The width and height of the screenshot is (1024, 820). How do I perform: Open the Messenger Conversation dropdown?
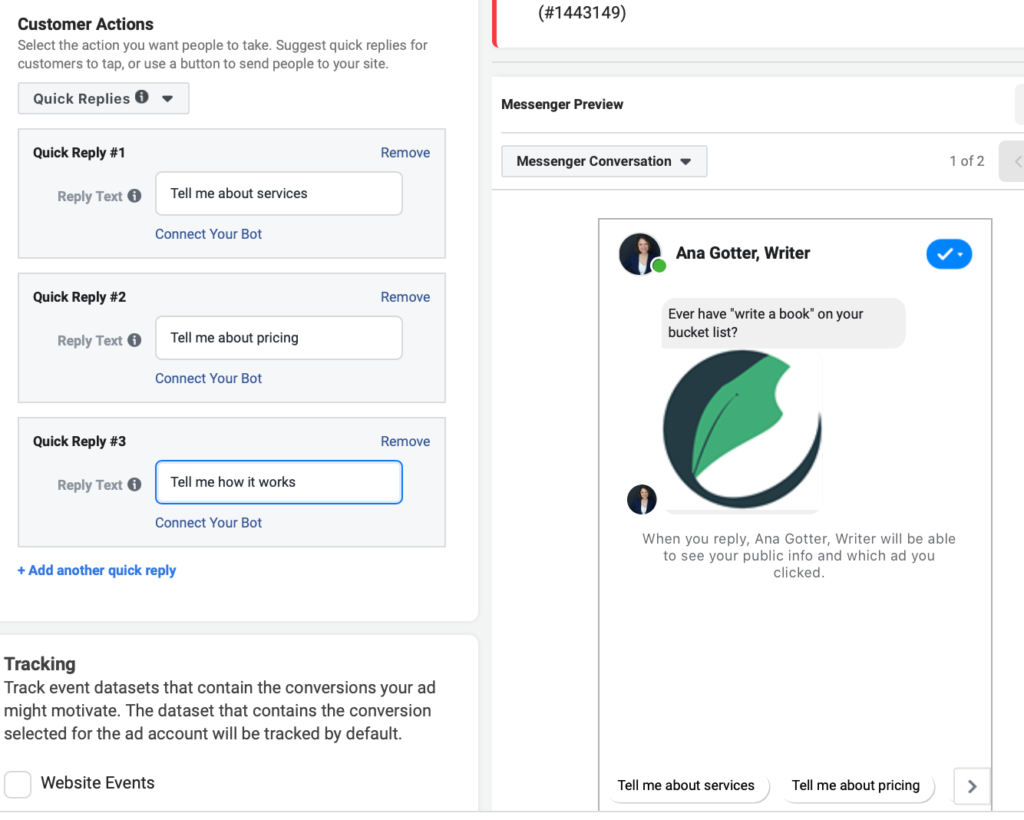click(604, 160)
